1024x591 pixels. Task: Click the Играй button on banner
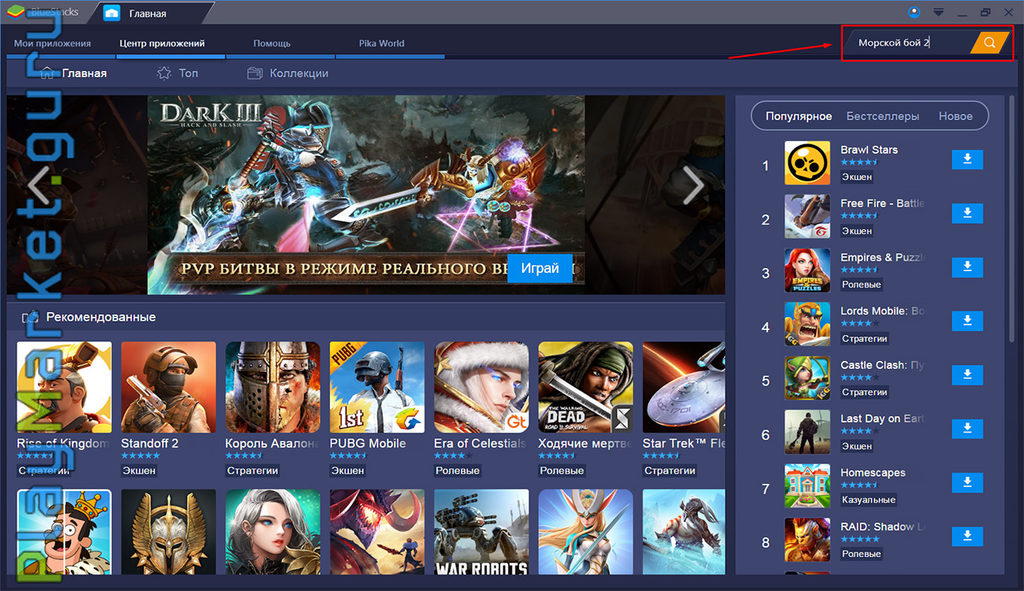pos(539,268)
